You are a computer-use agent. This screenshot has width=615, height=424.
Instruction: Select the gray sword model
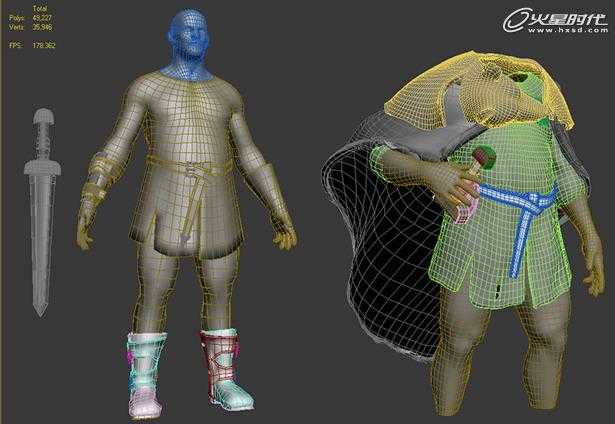pos(42,212)
